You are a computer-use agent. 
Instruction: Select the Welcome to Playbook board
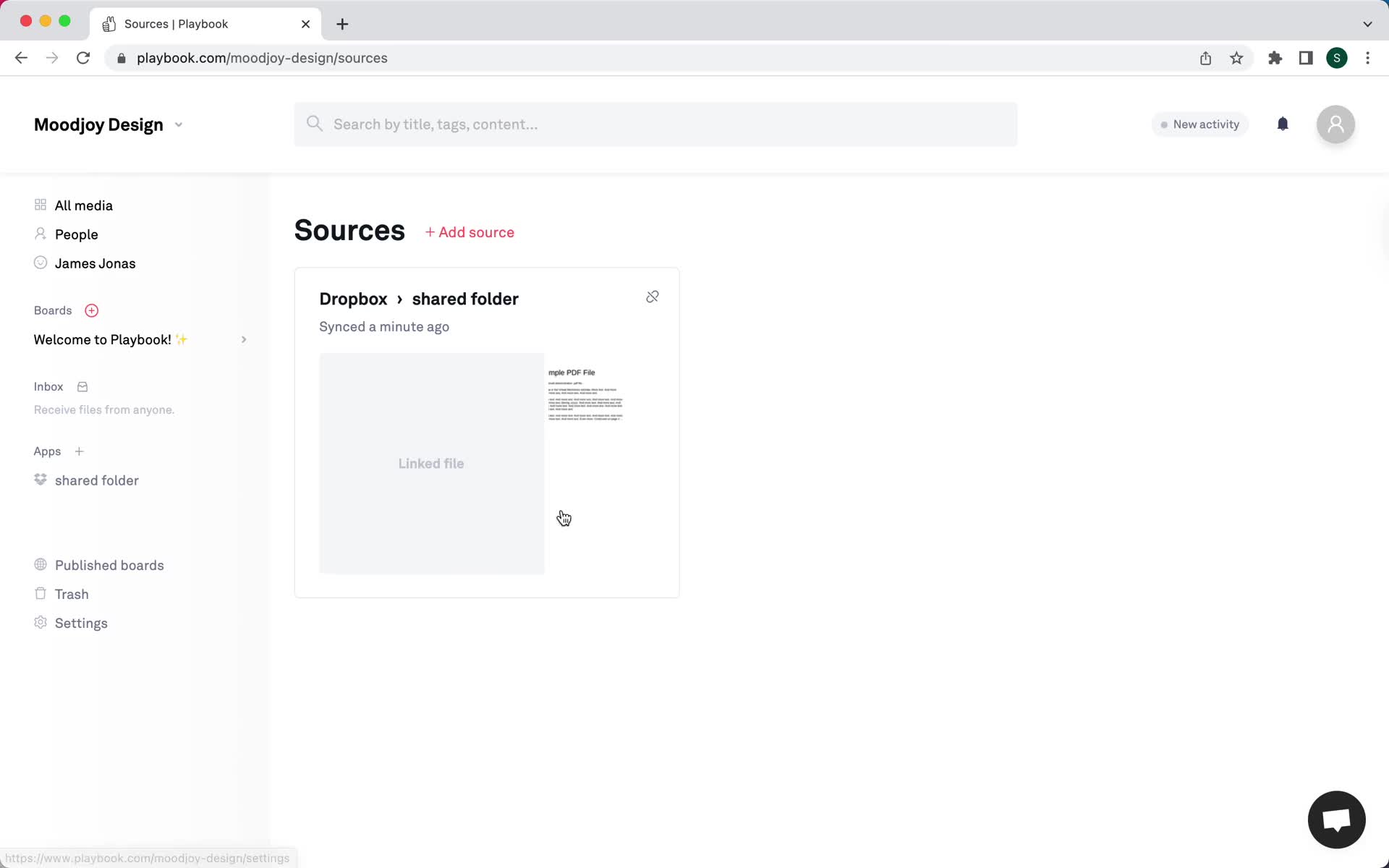pyautogui.click(x=109, y=339)
